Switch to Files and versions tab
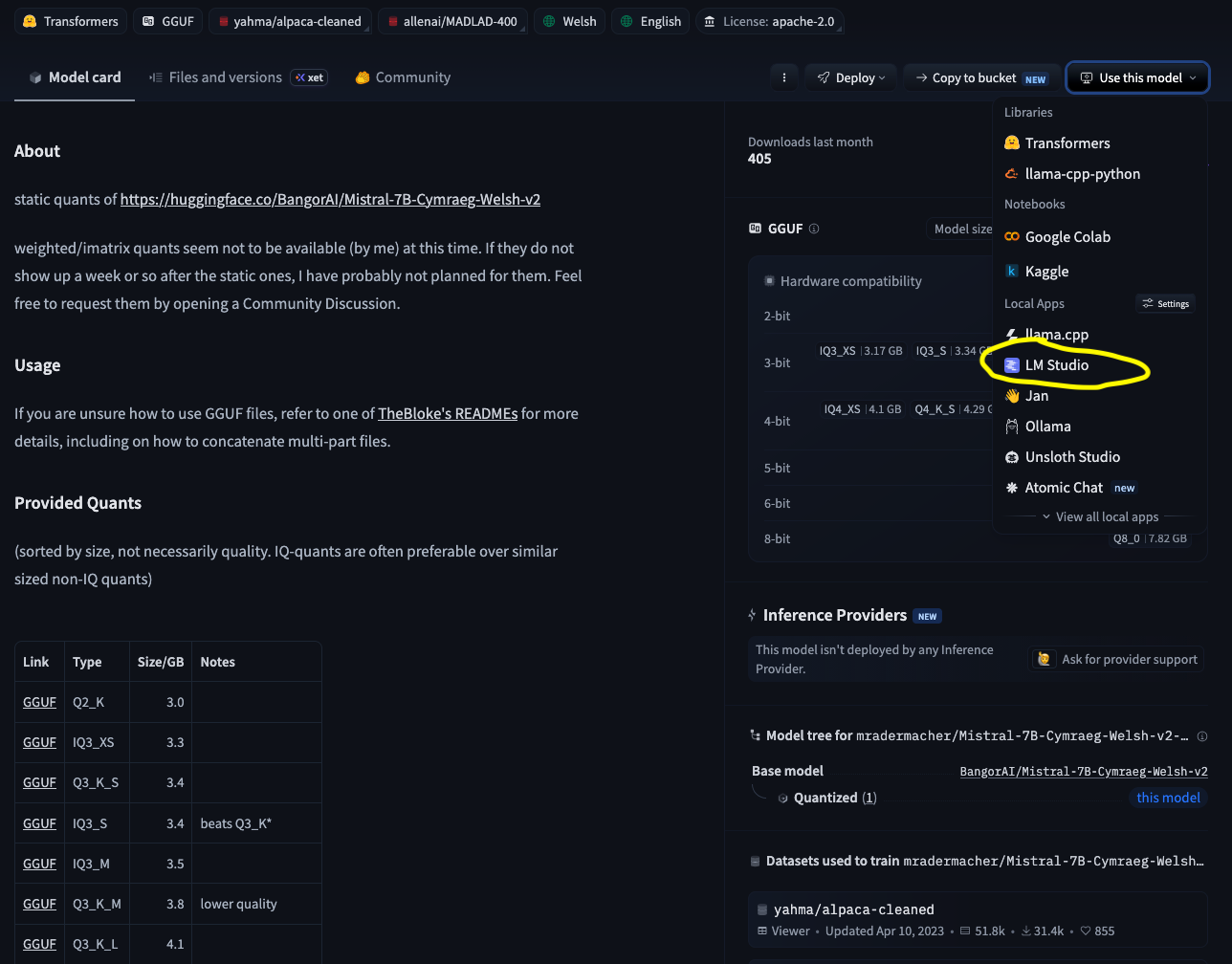1232x964 pixels. tap(237, 77)
